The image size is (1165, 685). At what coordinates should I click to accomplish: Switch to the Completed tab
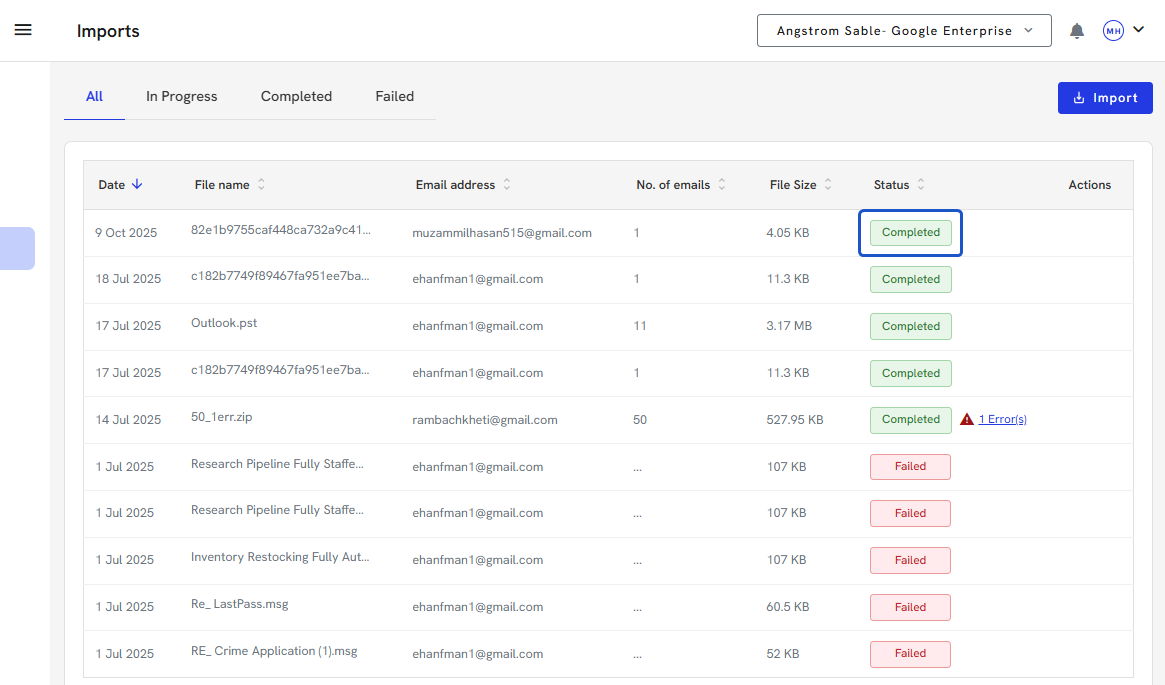[x=296, y=97]
